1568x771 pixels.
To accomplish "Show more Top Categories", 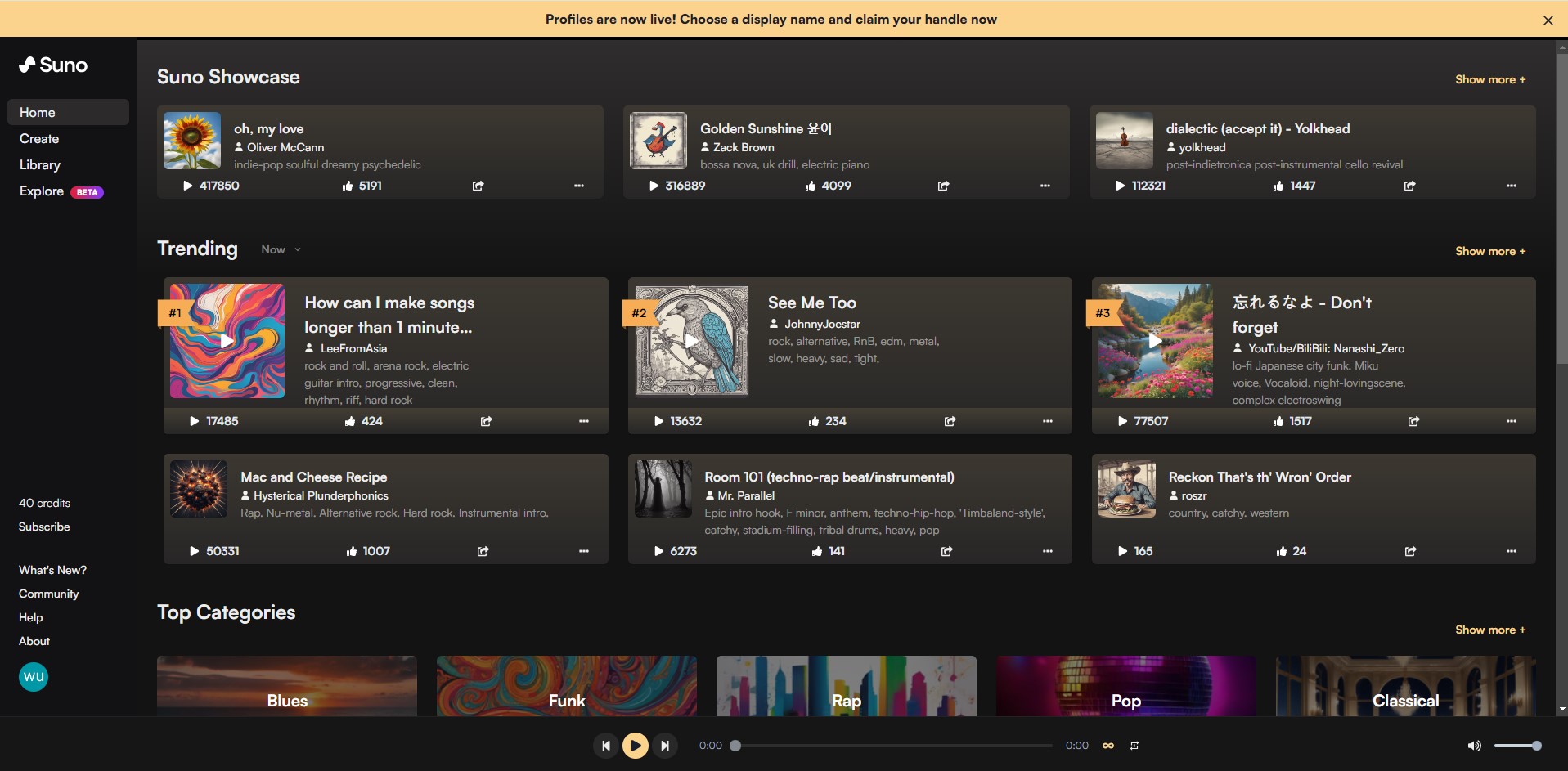I will (x=1490, y=630).
